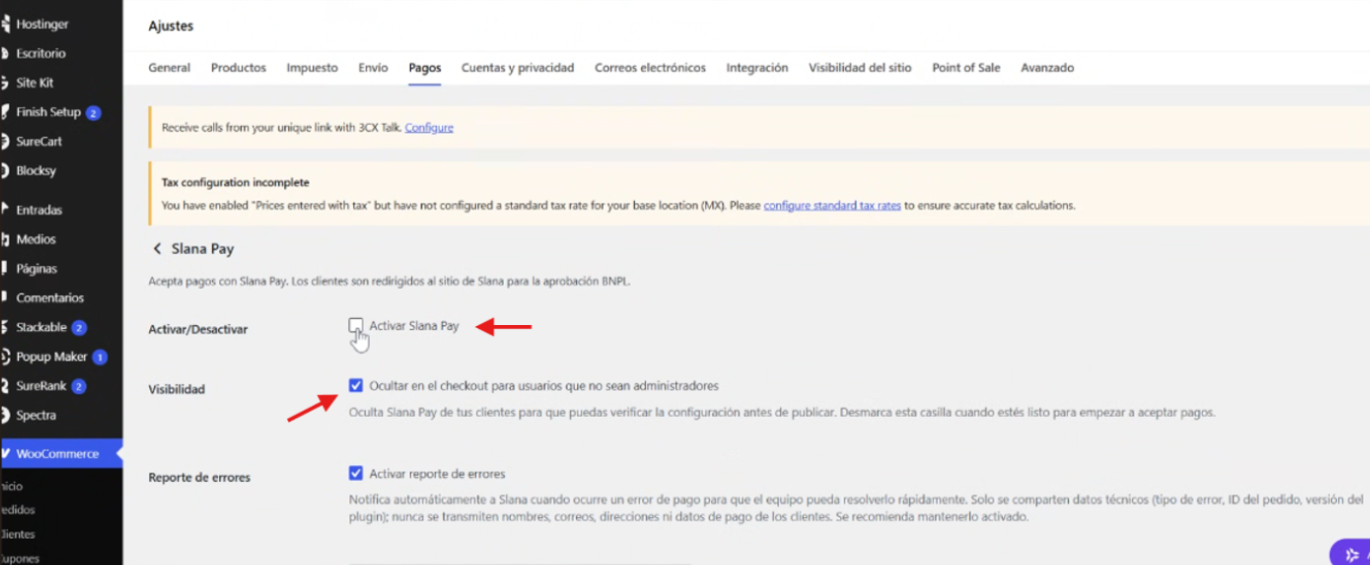
Task: Click Slana Pay section heading
Action: pyautogui.click(x=202, y=249)
